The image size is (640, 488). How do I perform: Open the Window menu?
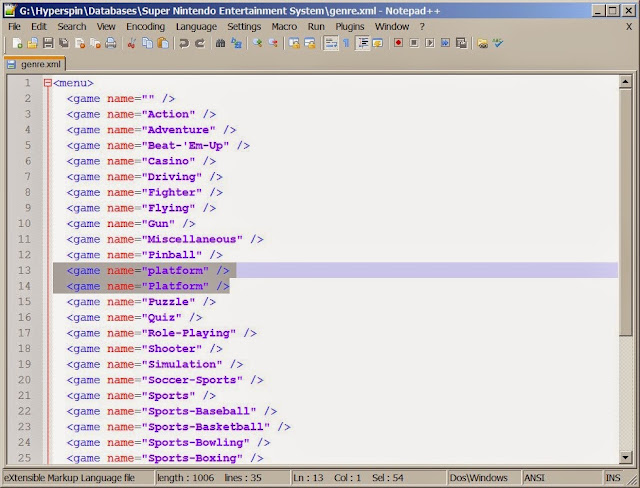pyautogui.click(x=392, y=27)
